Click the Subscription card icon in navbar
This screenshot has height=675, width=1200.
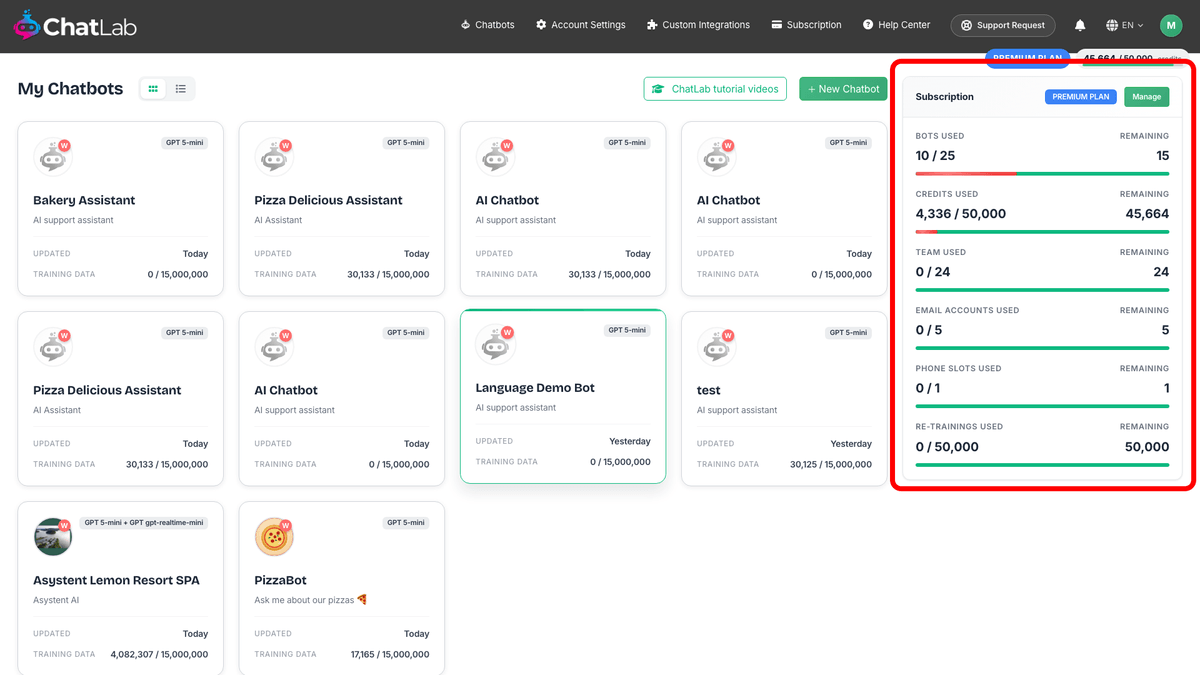point(776,25)
